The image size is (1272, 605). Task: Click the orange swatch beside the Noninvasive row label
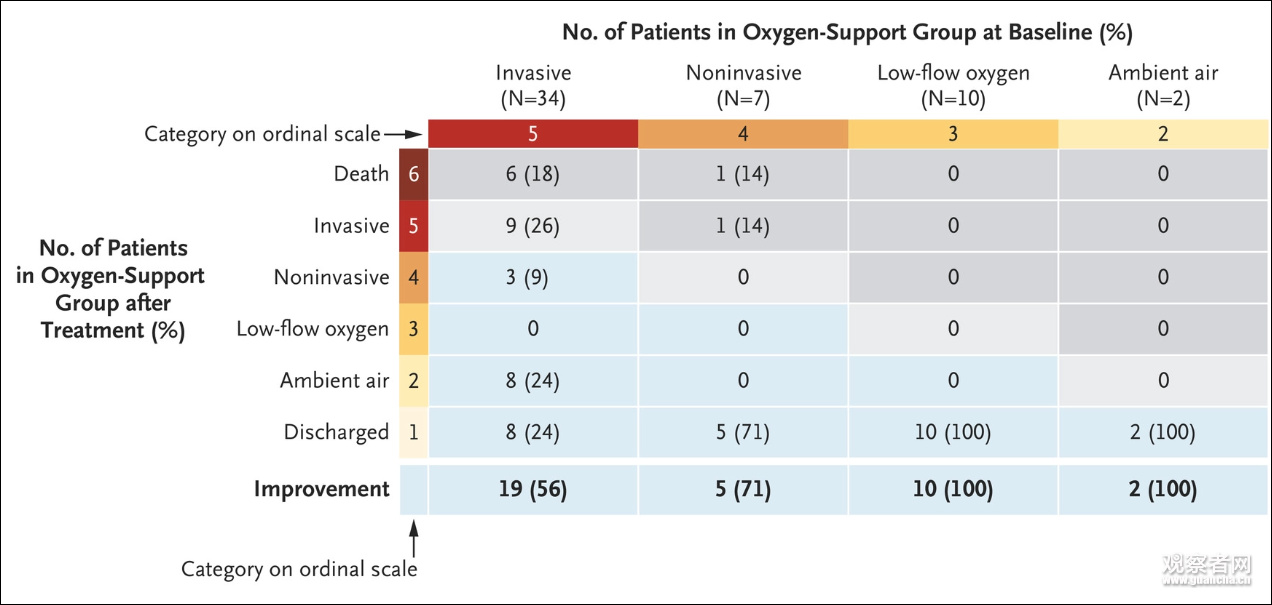click(413, 277)
